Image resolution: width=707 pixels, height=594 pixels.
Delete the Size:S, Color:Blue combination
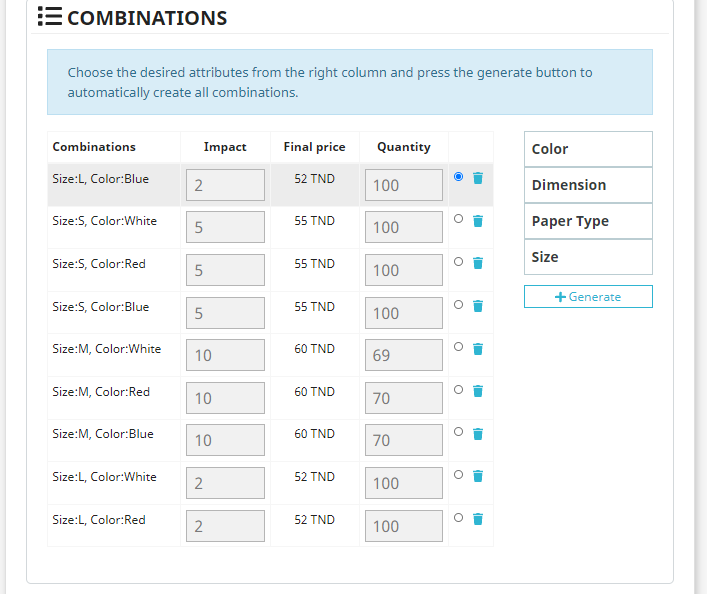click(478, 306)
